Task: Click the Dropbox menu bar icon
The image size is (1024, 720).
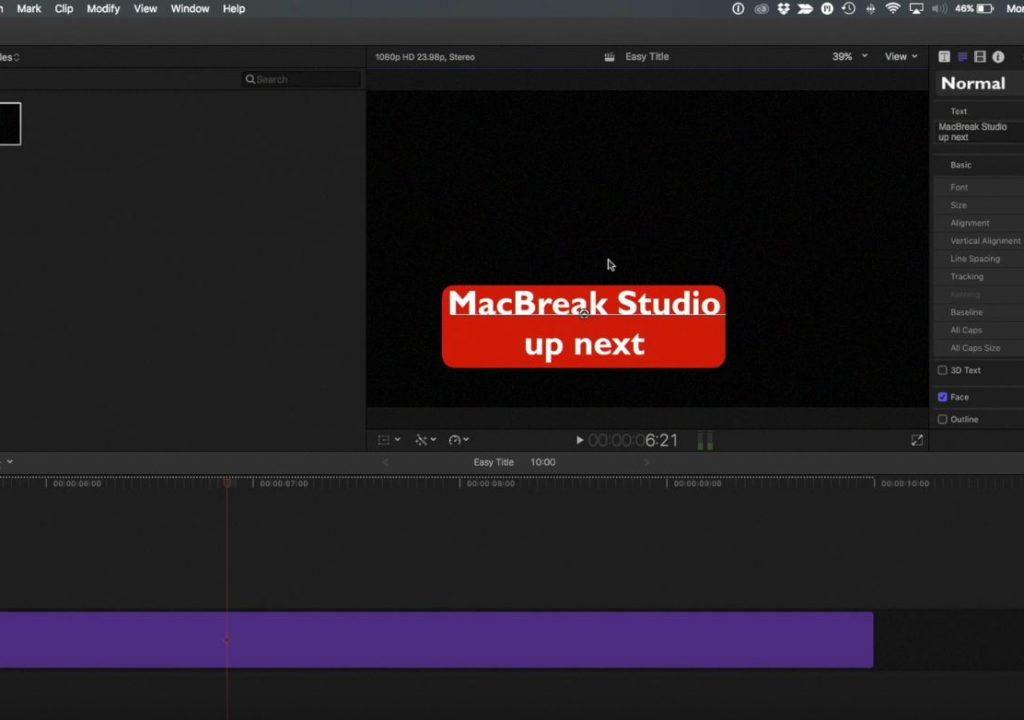Action: point(783,8)
